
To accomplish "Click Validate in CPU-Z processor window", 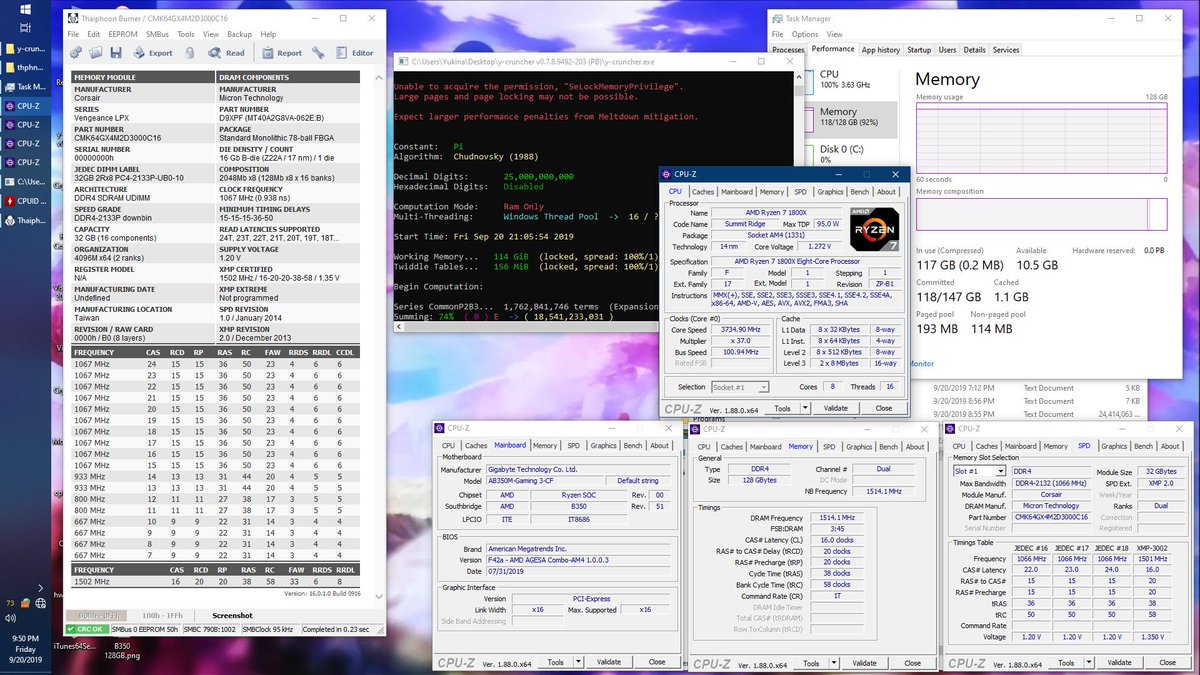I will pyautogui.click(x=835, y=408).
